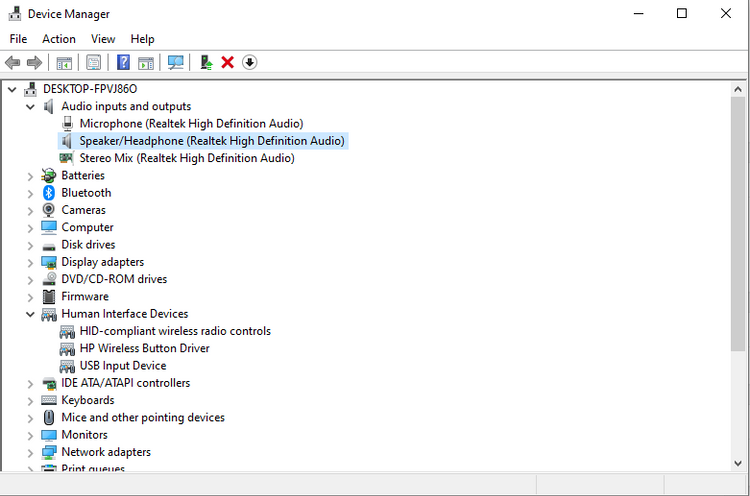Minimize the Device Manager window
This screenshot has height=496, width=750.
(x=639, y=13)
